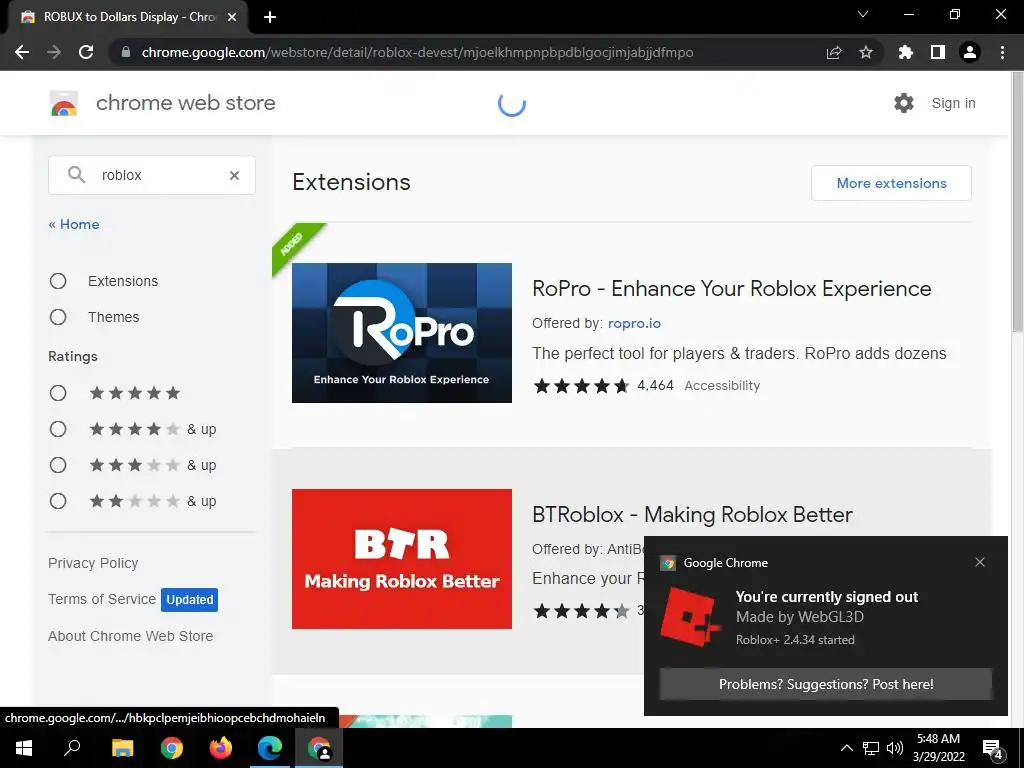The image size is (1024, 768).
Task: Open the Extensions puzzle menu
Action: click(905, 52)
